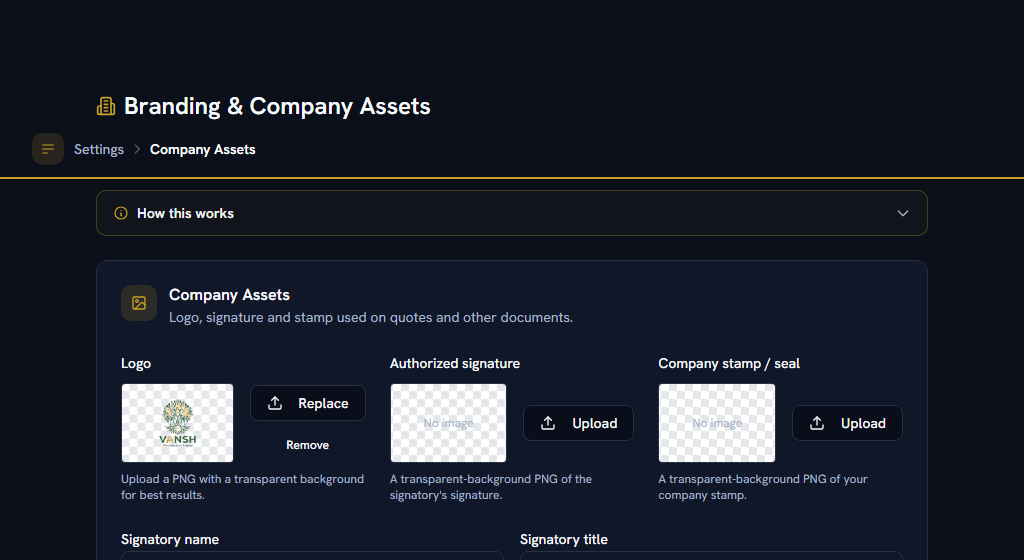
Task: Click the 'Upload a PNG with a transparent background' hint
Action: [x=242, y=487]
